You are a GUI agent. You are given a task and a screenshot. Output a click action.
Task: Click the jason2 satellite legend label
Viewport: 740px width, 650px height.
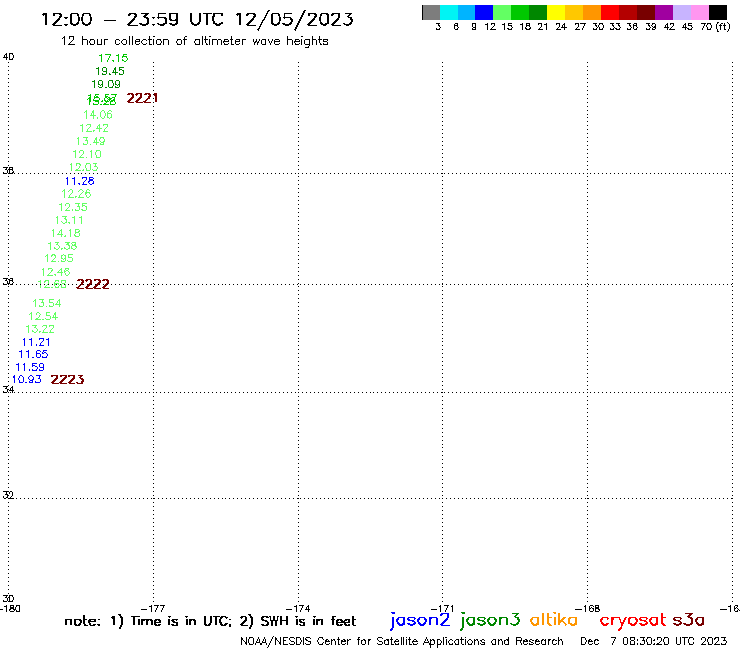click(x=420, y=620)
